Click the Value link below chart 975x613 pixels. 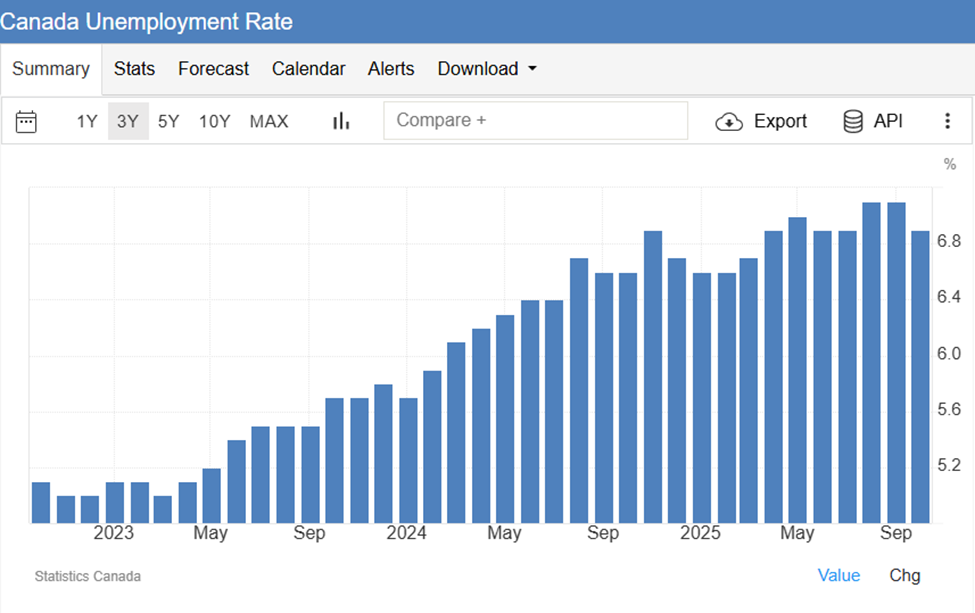[838, 575]
